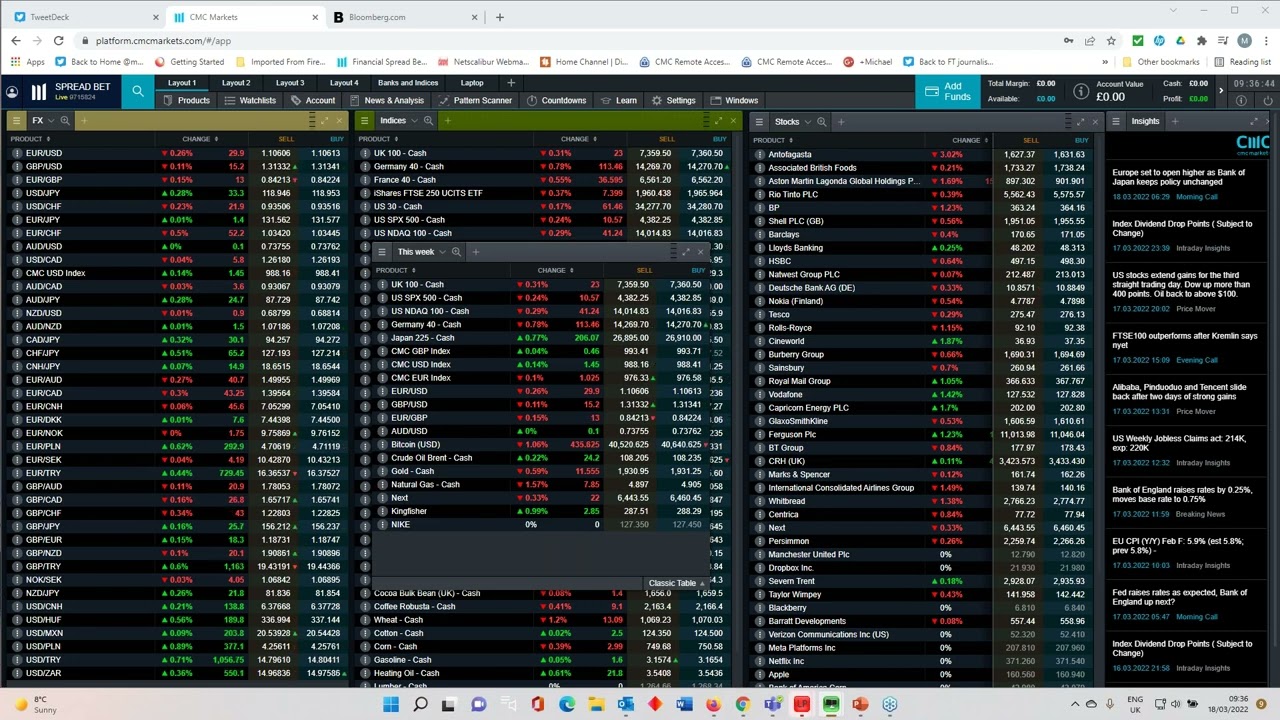Screen dimensions: 1280x720
Task: Switch to Layout 3 tab
Action: point(290,83)
